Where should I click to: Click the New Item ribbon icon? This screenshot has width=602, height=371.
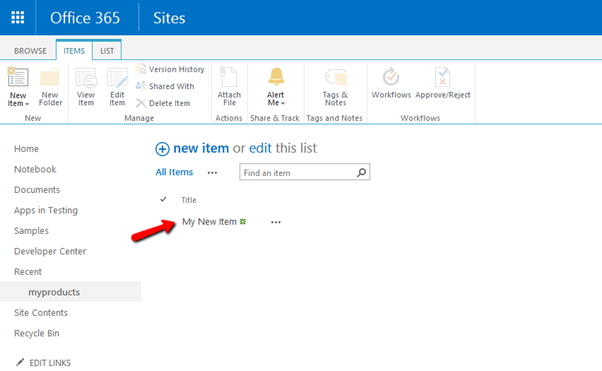click(18, 77)
